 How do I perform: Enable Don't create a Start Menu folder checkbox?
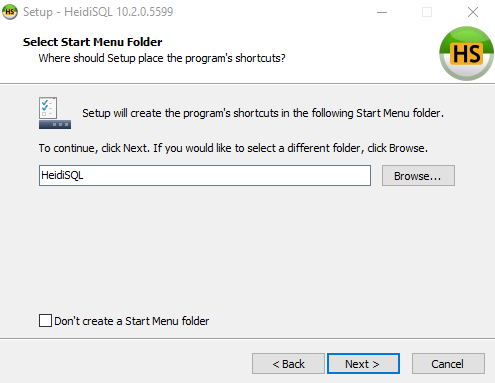pos(45,321)
